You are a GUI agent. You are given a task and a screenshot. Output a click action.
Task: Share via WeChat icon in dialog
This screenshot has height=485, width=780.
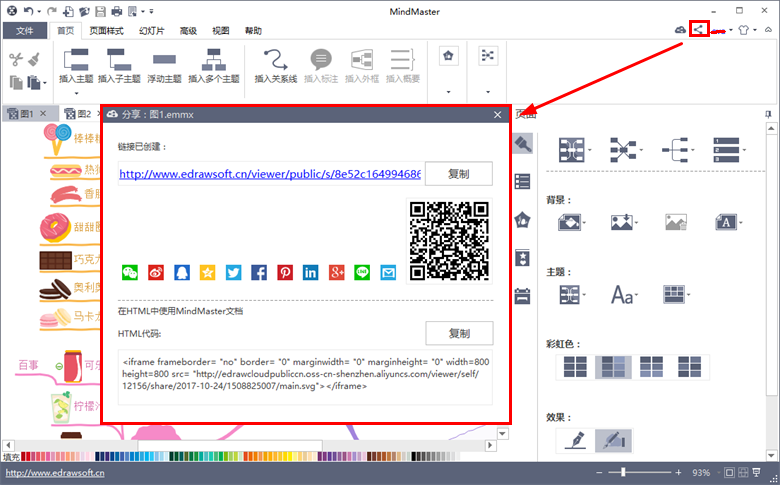point(130,273)
